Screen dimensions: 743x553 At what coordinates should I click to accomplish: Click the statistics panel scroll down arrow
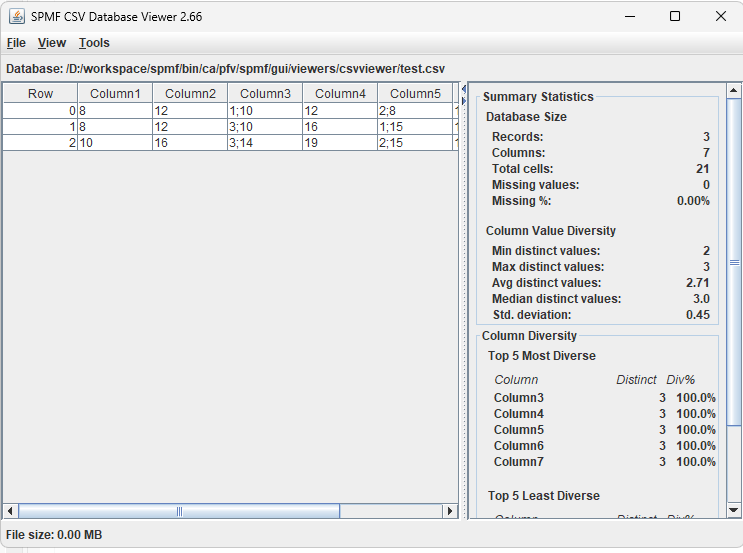(x=733, y=510)
